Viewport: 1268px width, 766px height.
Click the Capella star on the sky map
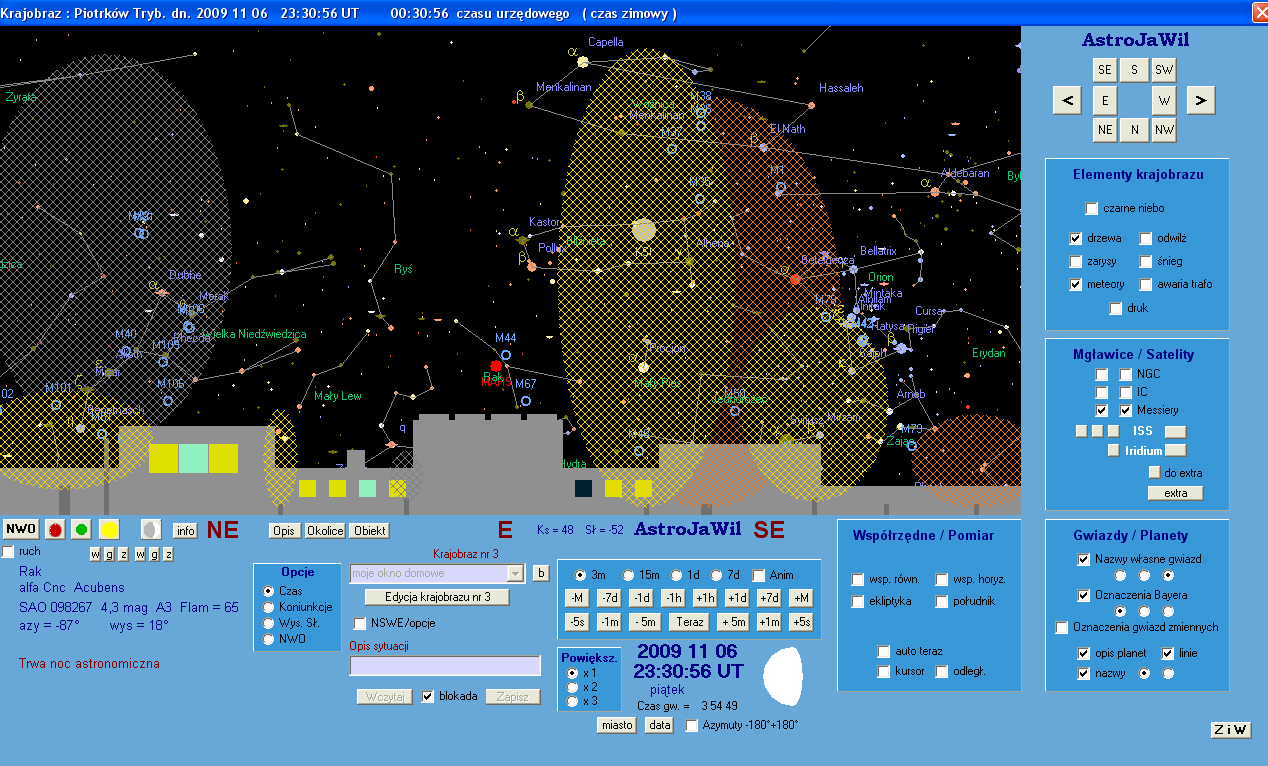tap(583, 62)
